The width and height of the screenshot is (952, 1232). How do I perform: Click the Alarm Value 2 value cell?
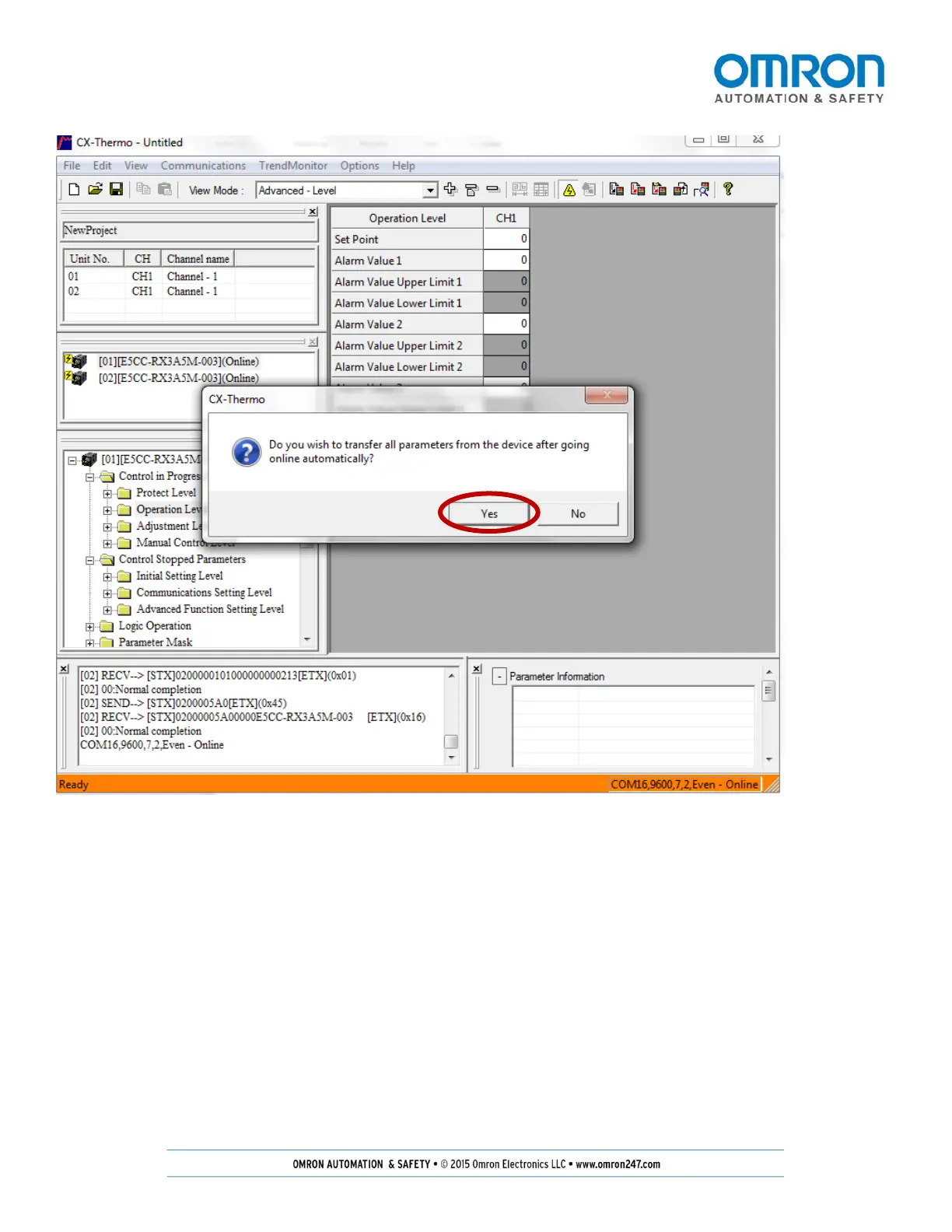tap(506, 324)
